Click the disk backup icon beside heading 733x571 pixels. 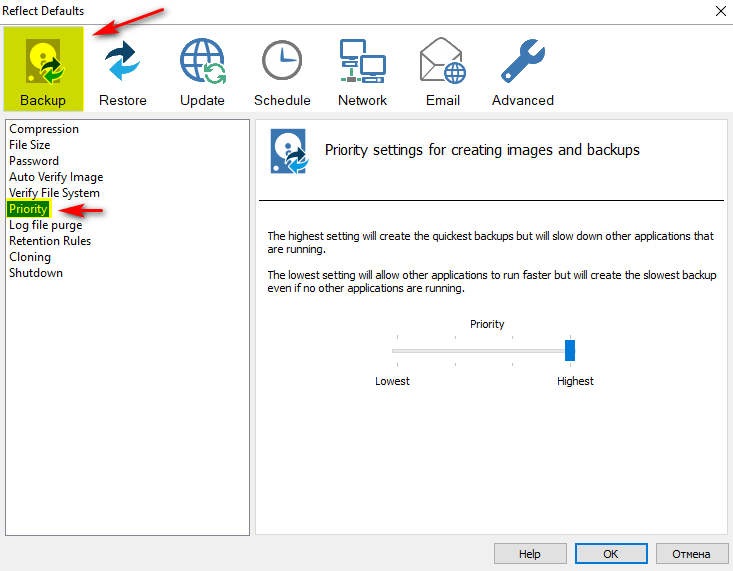[289, 151]
